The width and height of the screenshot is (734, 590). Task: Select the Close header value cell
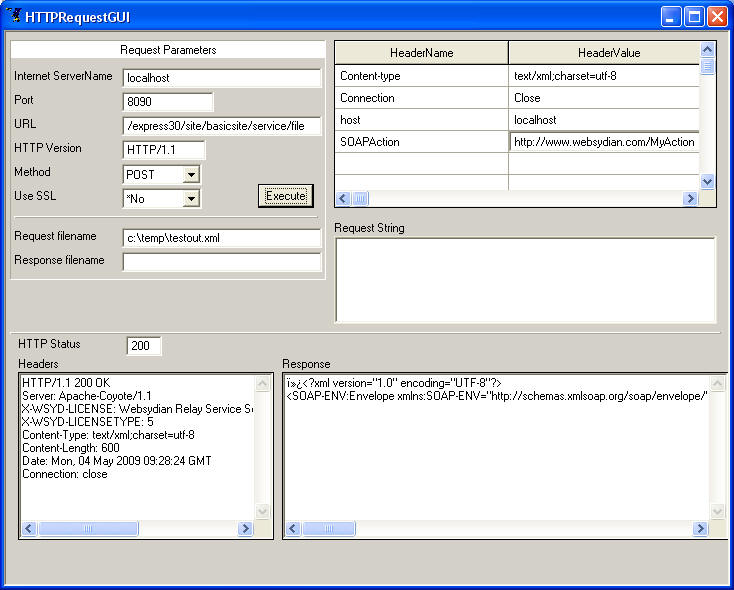pyautogui.click(x=604, y=98)
